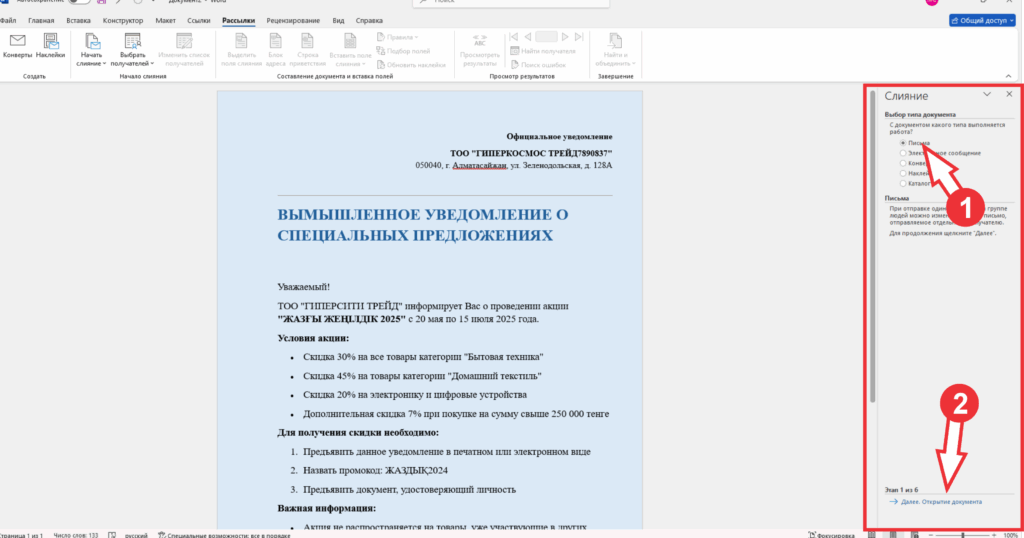Go to last record arrow

pyautogui.click(x=579, y=37)
